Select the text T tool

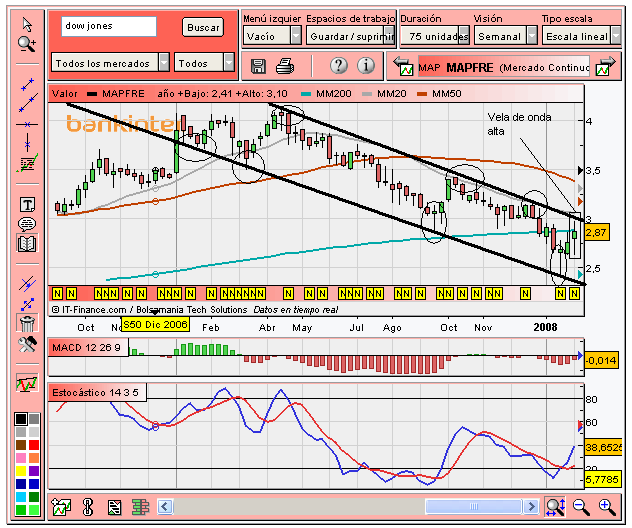click(x=27, y=205)
